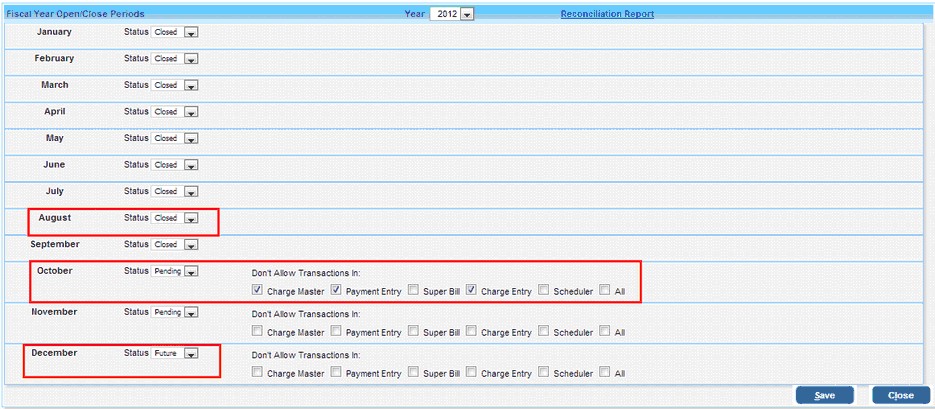This screenshot has height=409, width=935.
Task: Uncheck October Charge Master checkbox
Action: click(258, 291)
